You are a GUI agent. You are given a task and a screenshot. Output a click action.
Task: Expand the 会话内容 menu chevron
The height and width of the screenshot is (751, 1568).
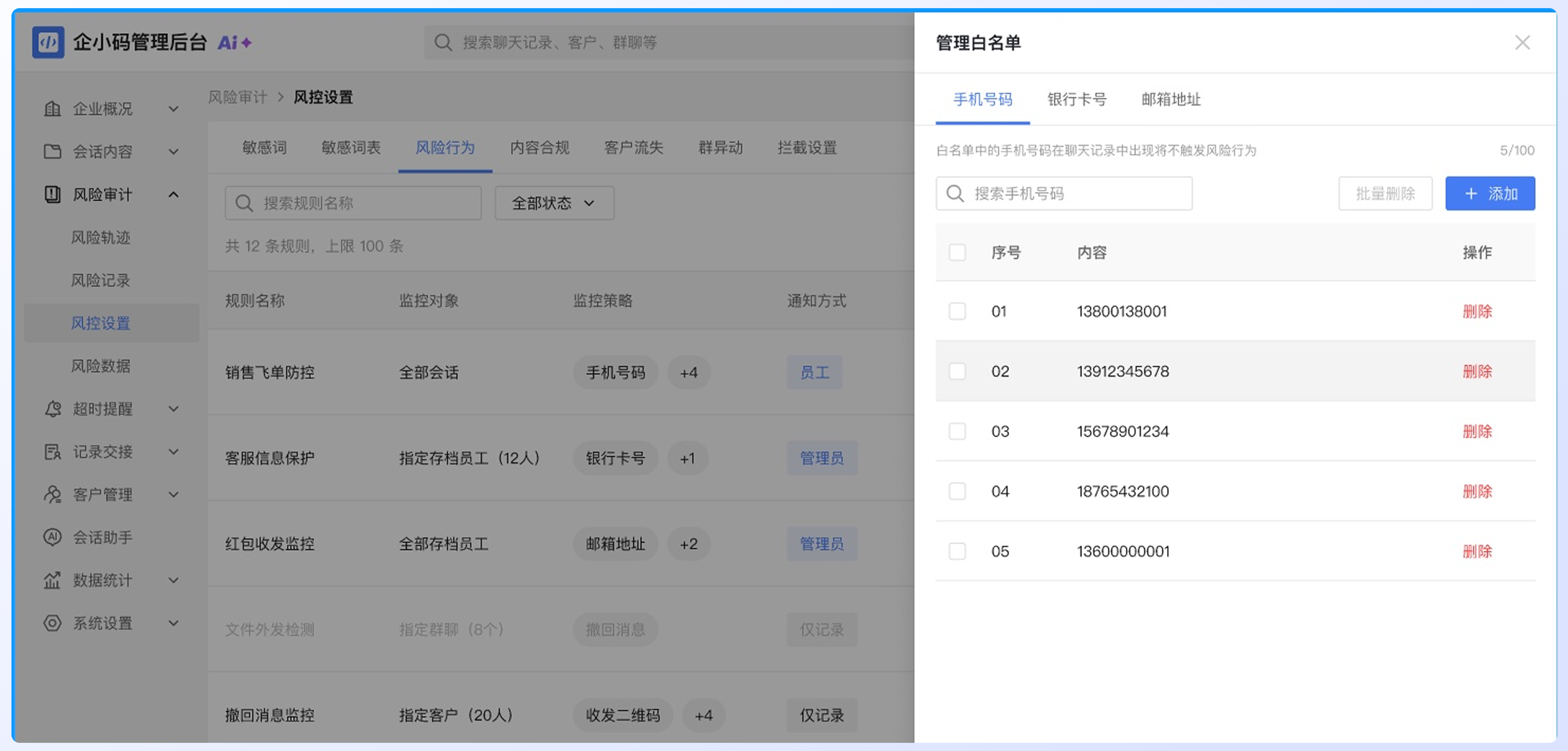pos(174,152)
